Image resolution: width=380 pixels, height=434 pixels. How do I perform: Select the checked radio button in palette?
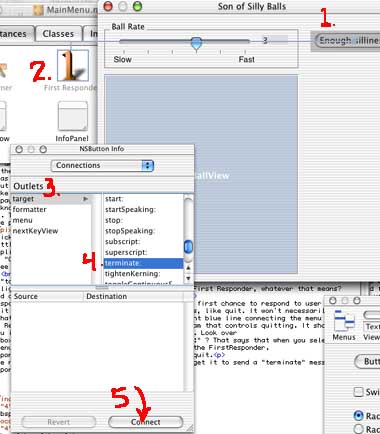(x=358, y=416)
